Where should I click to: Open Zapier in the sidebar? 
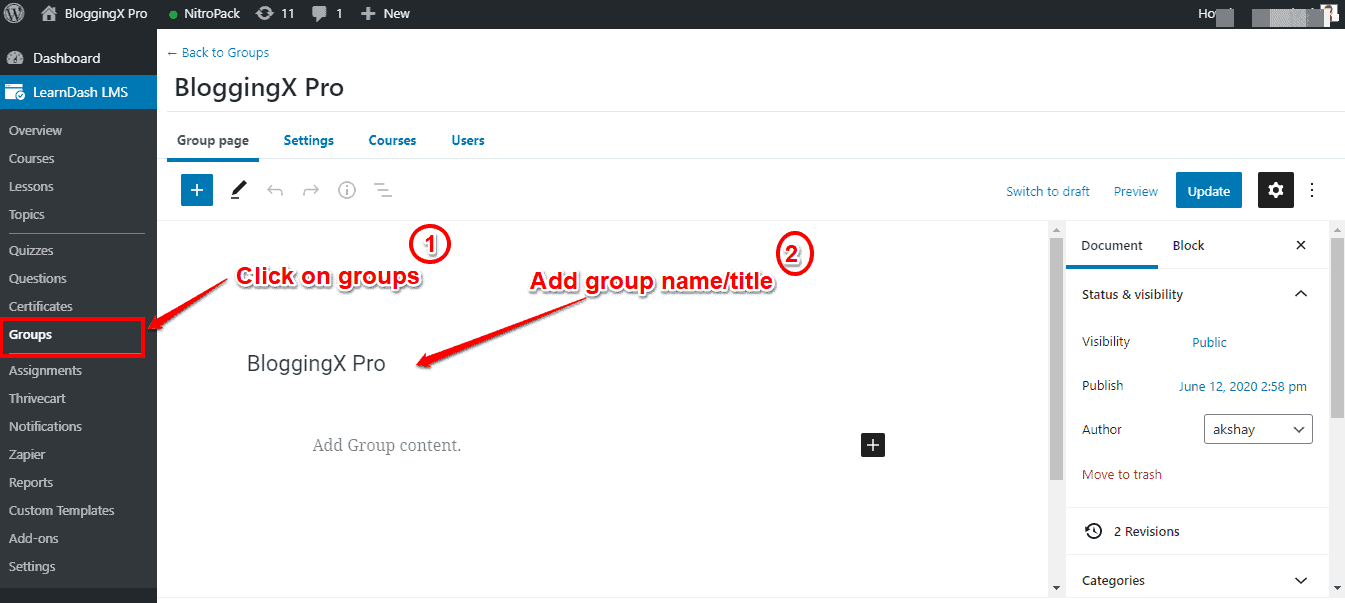click(27, 455)
